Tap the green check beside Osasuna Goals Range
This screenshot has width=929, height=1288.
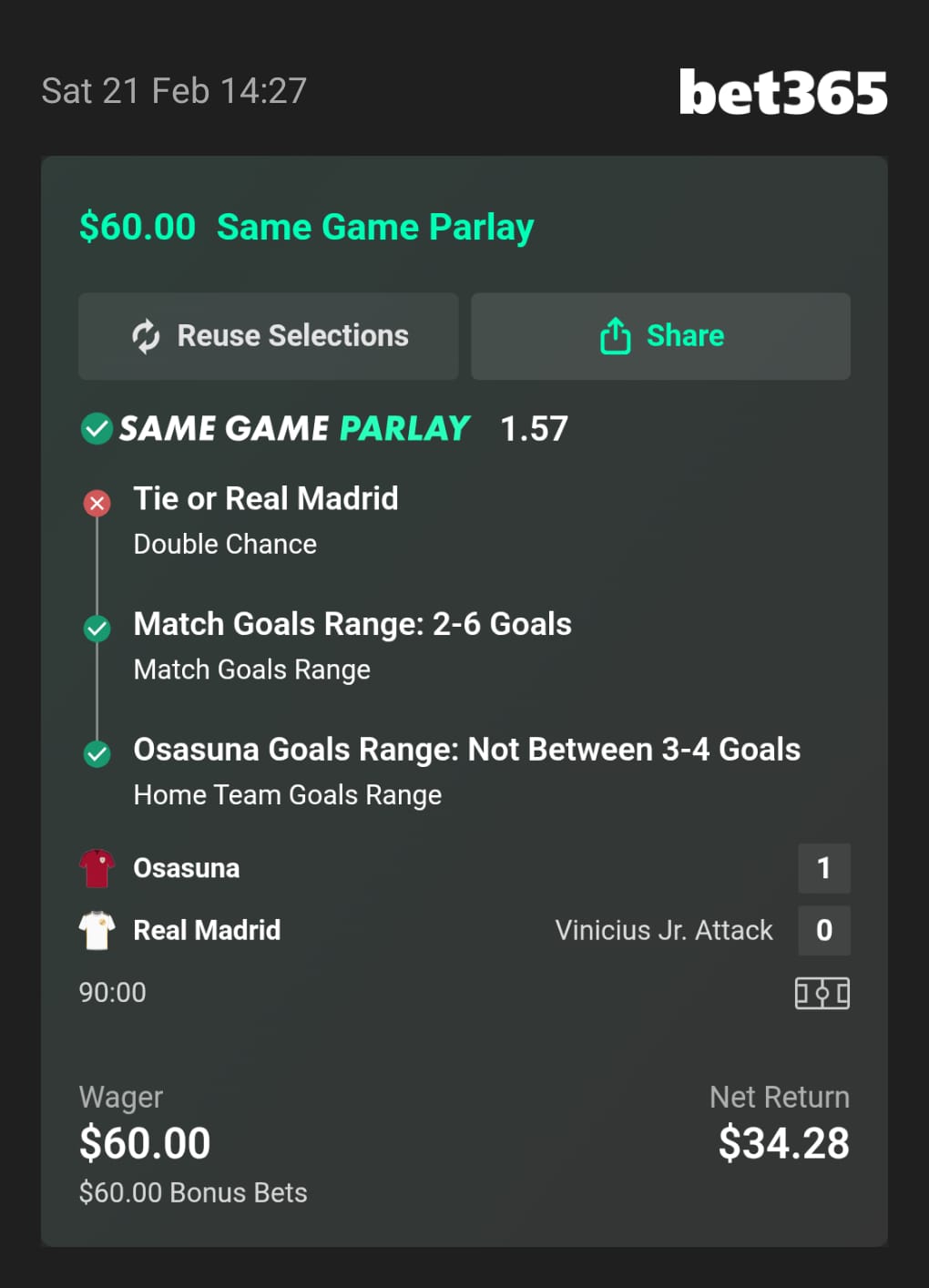[97, 753]
